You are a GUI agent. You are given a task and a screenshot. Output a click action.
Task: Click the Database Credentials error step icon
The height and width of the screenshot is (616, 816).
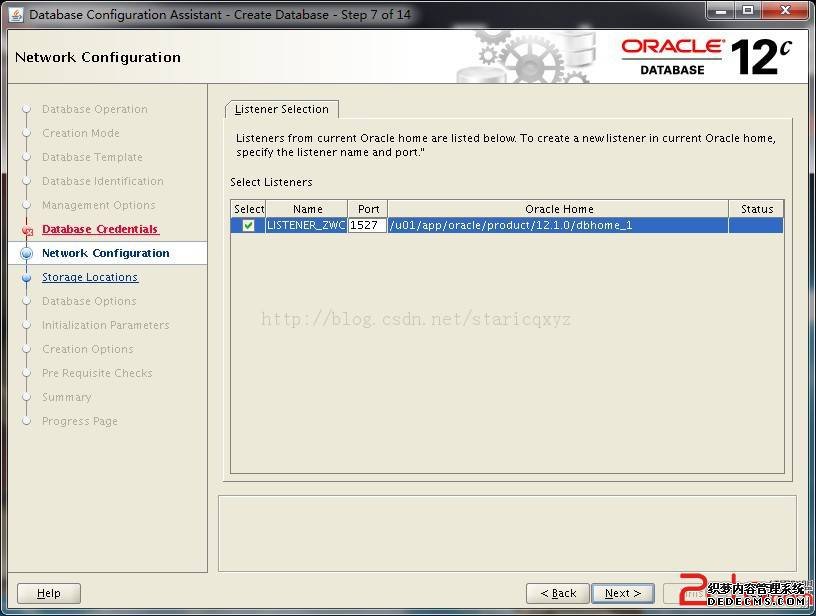pyautogui.click(x=27, y=230)
